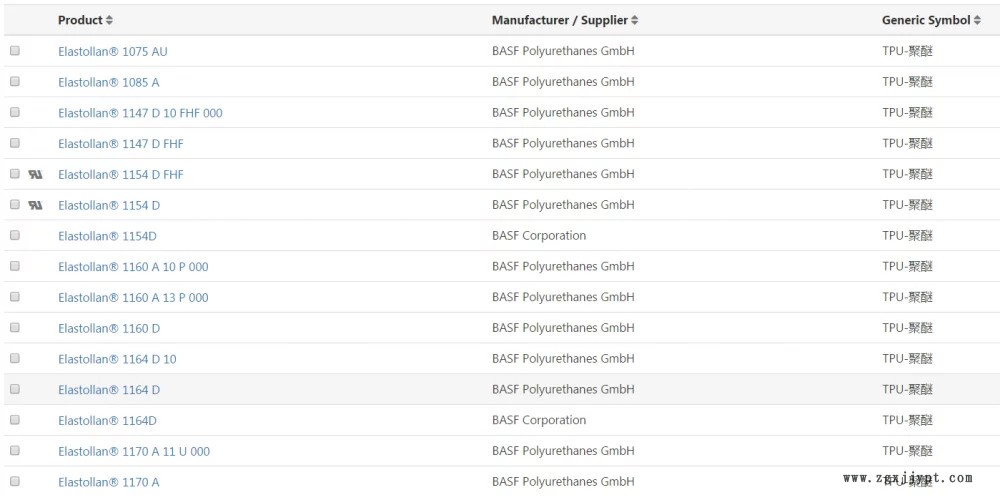Open the Elastollan 1147 D 10 FHF 000 link

point(140,113)
